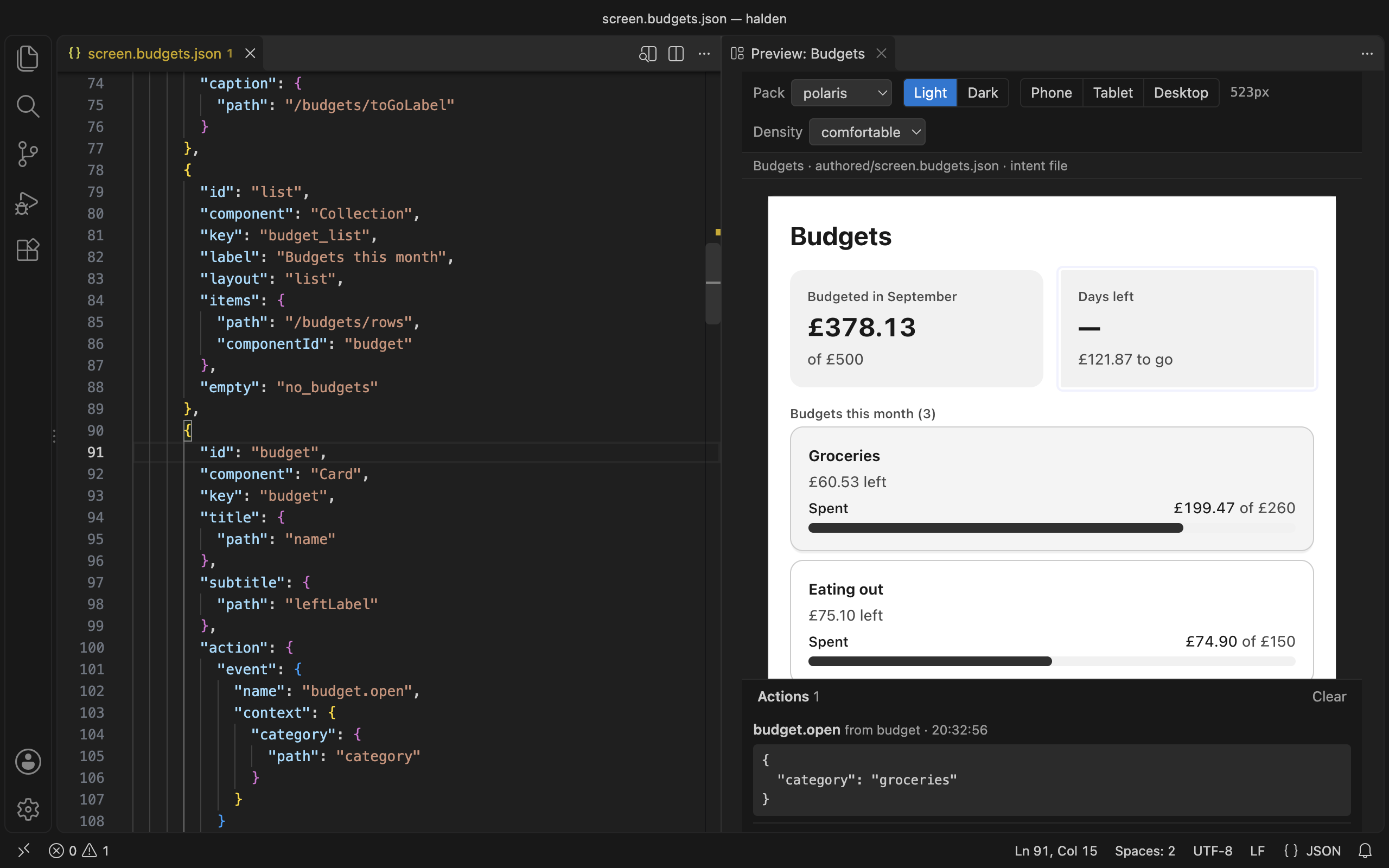Open preview panel More Actions ellipsis

pyautogui.click(x=1367, y=53)
